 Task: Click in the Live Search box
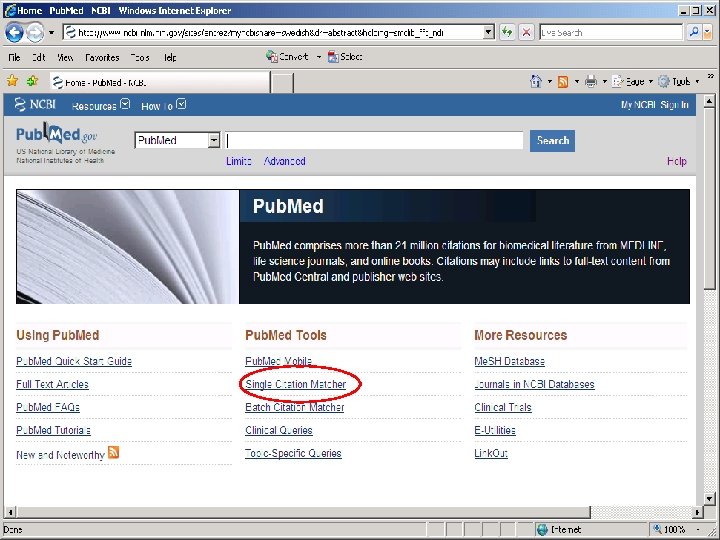click(x=611, y=33)
